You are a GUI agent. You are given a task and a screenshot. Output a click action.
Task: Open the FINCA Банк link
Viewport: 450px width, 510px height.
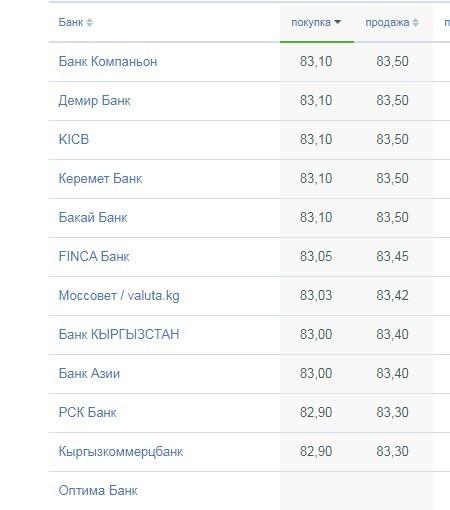point(94,257)
